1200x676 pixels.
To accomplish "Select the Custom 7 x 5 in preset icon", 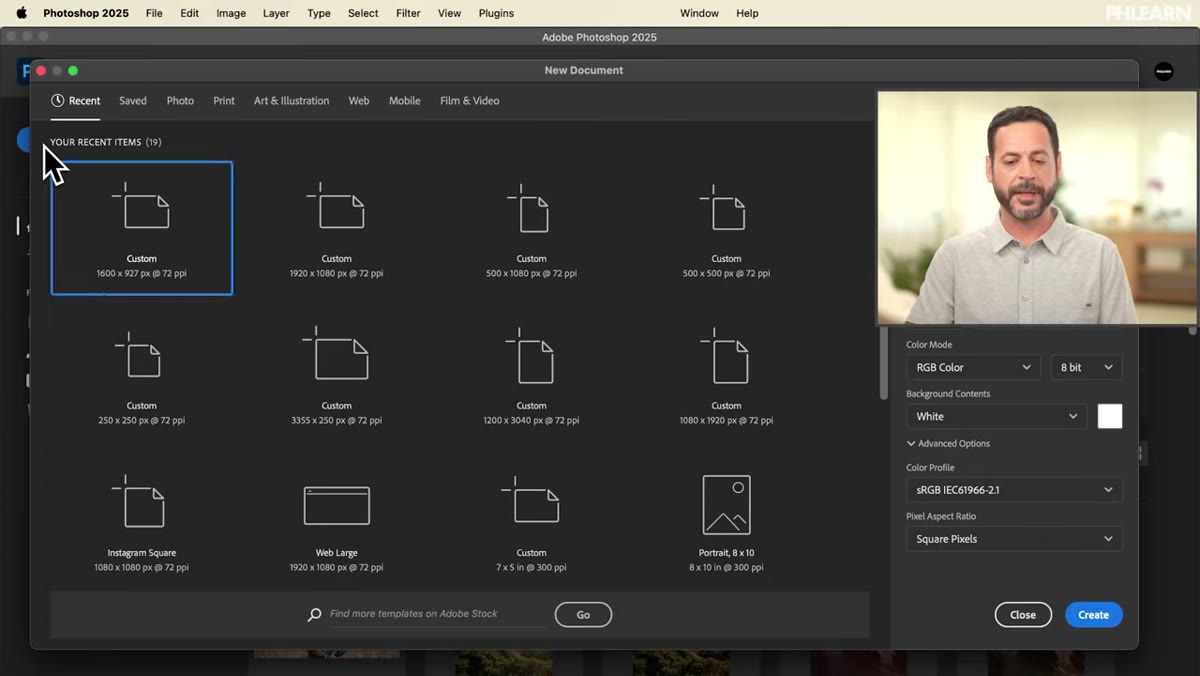I will pos(531,501).
